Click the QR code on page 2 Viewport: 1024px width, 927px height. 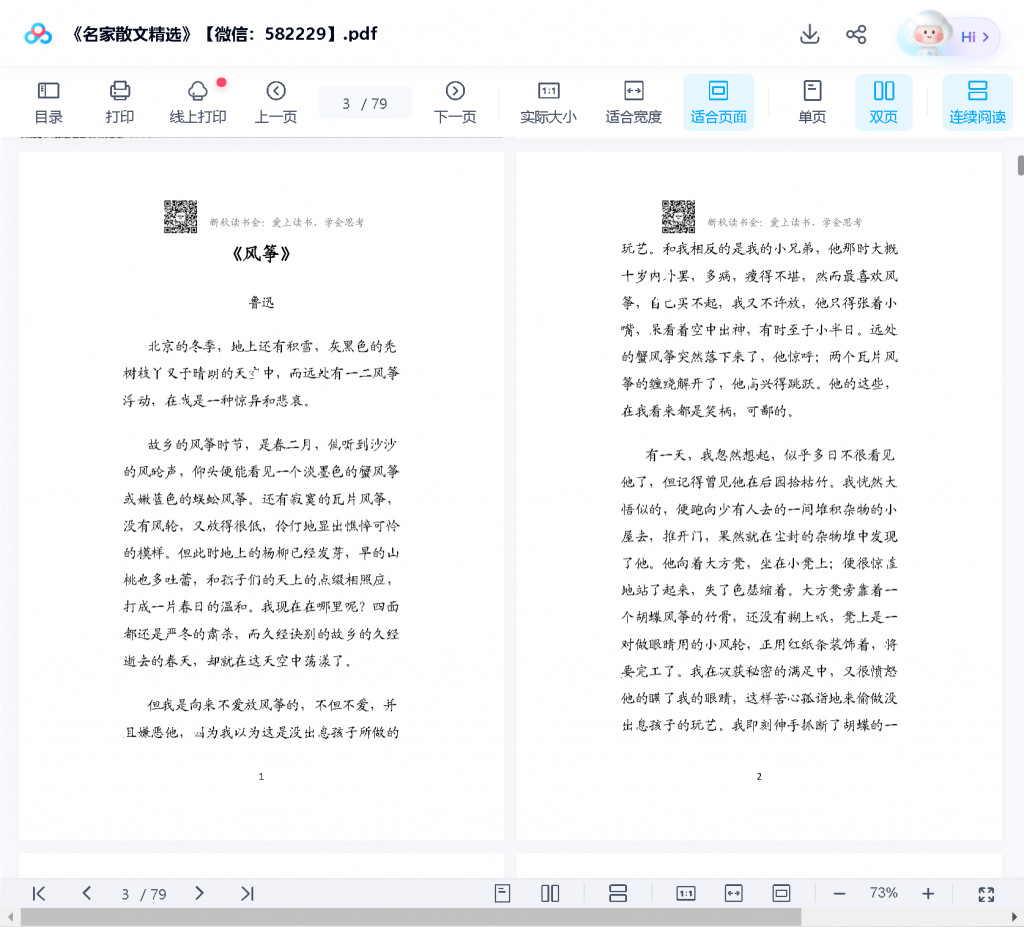pyautogui.click(x=679, y=217)
